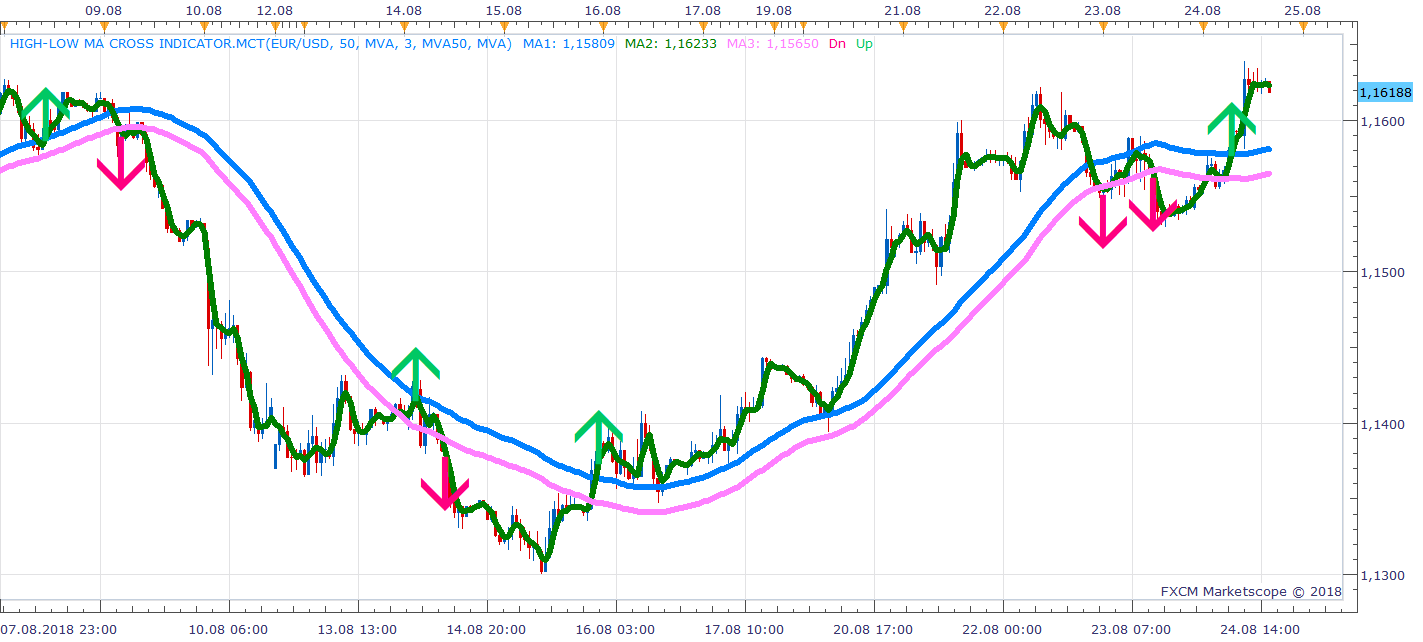
Task: Click the green Up arrow after 24.08
Action: [1231, 127]
